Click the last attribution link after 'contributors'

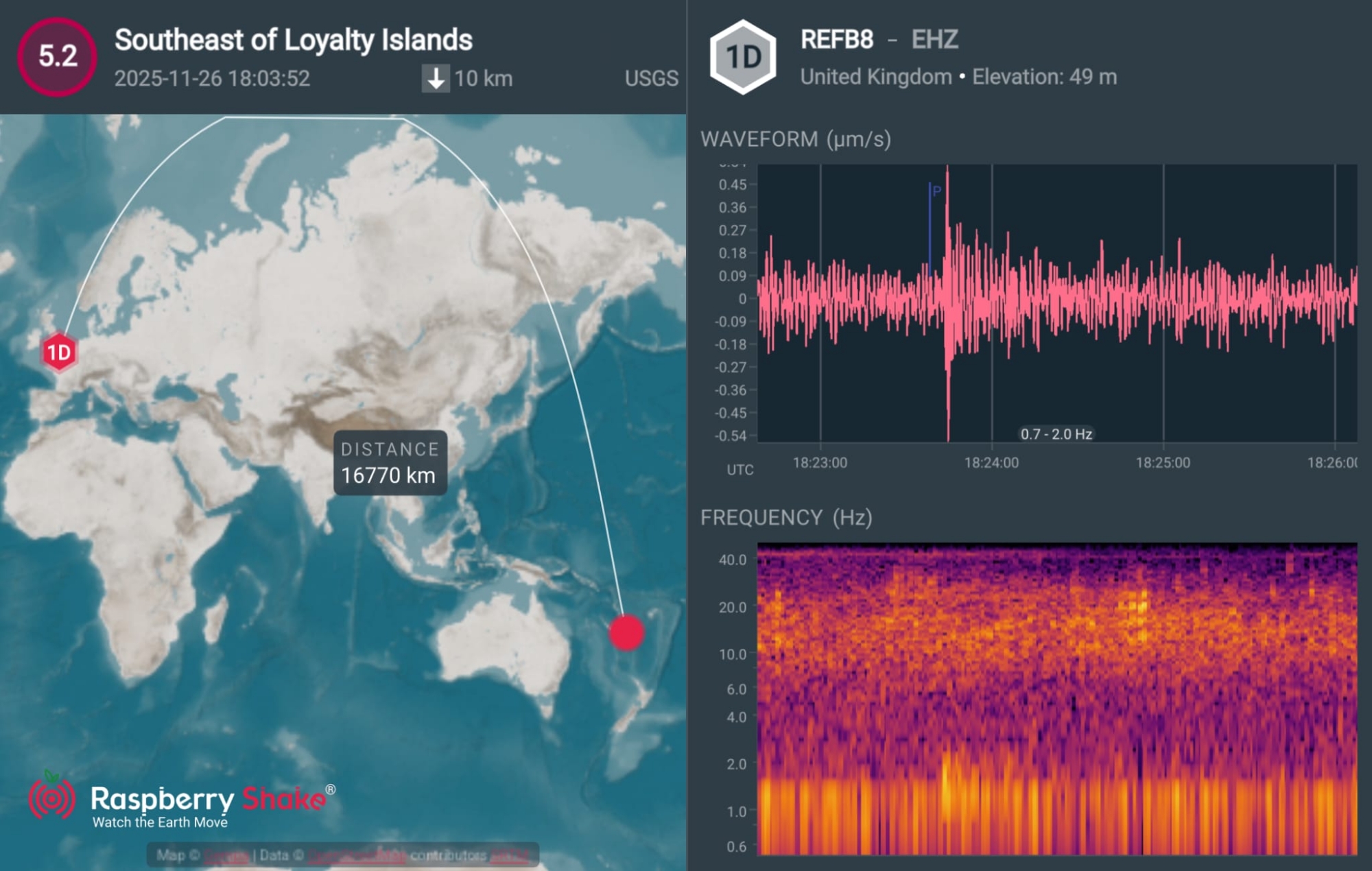coord(510,855)
